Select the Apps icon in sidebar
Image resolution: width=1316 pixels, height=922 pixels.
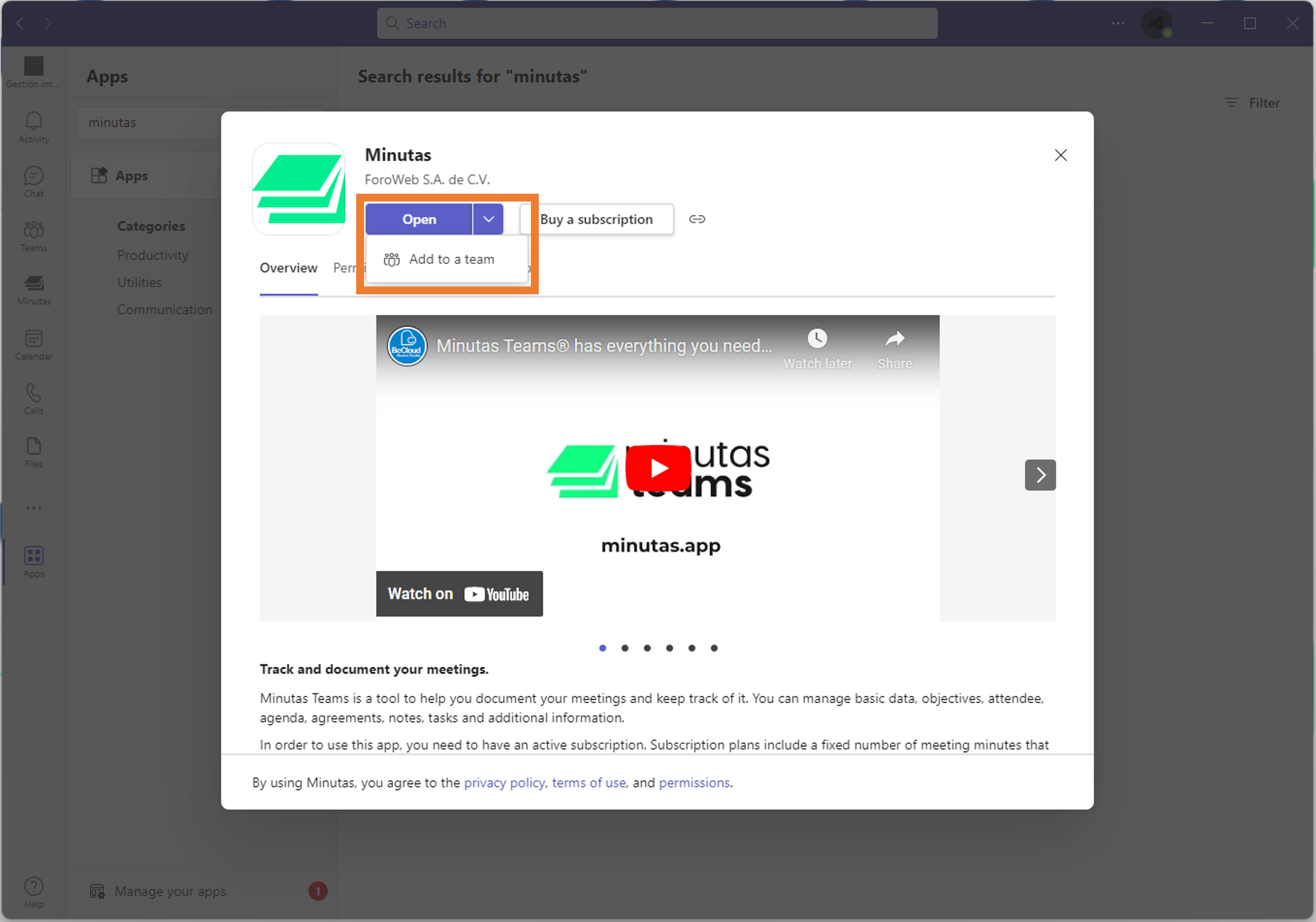(33, 562)
